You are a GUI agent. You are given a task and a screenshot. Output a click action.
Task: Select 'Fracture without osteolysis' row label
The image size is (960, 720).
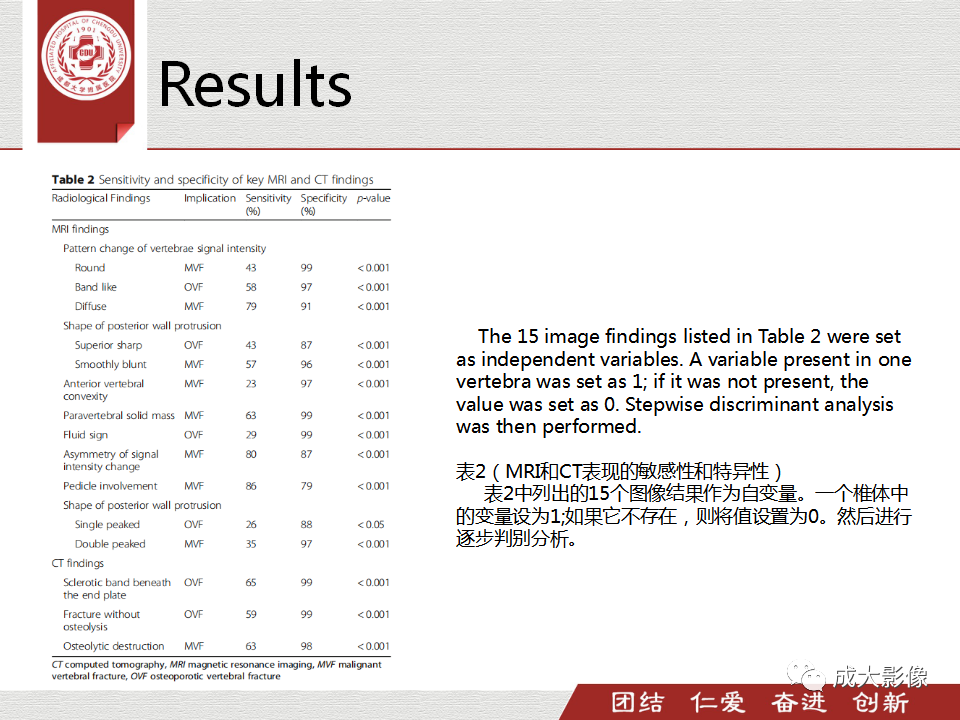point(102,620)
